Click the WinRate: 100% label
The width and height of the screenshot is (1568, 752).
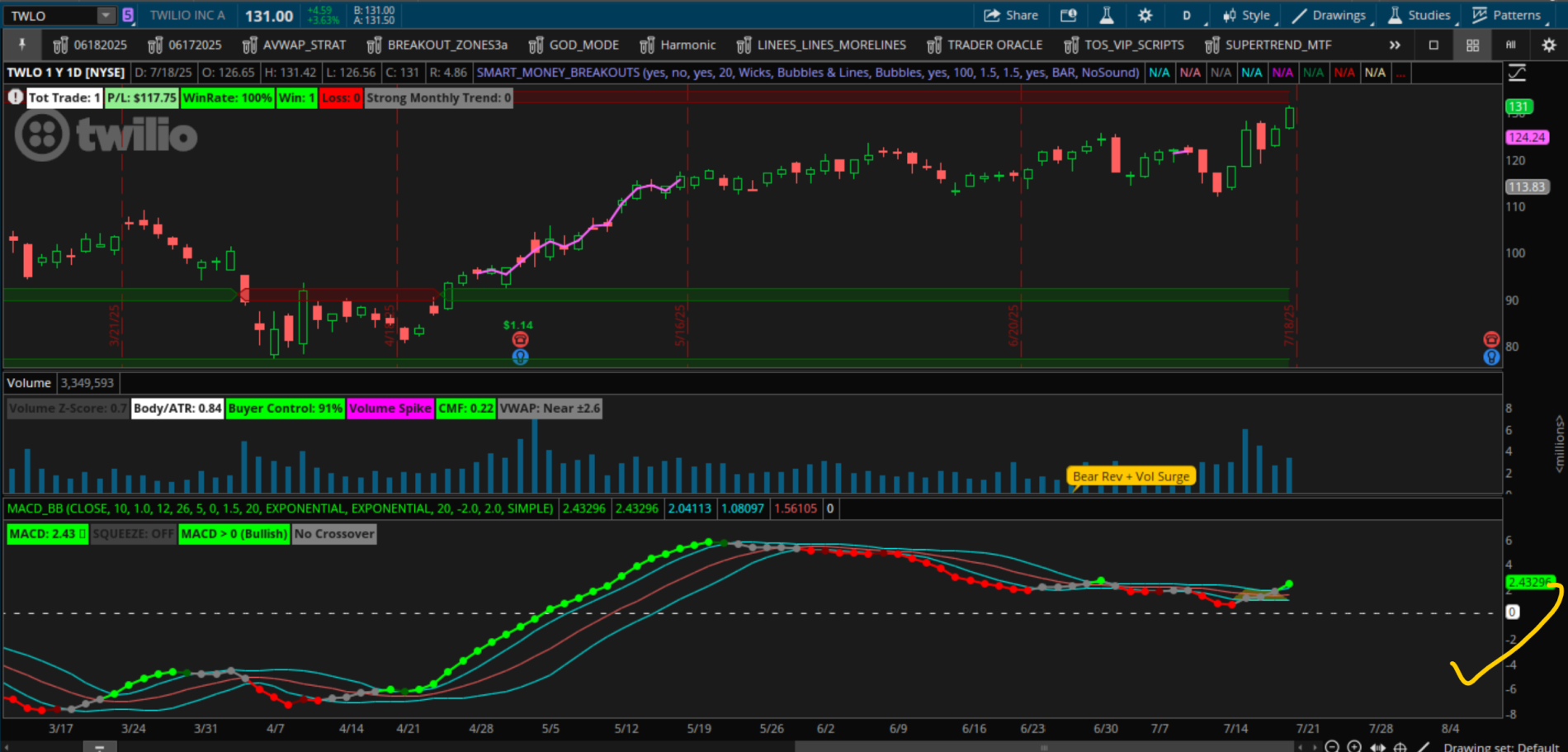pos(227,97)
